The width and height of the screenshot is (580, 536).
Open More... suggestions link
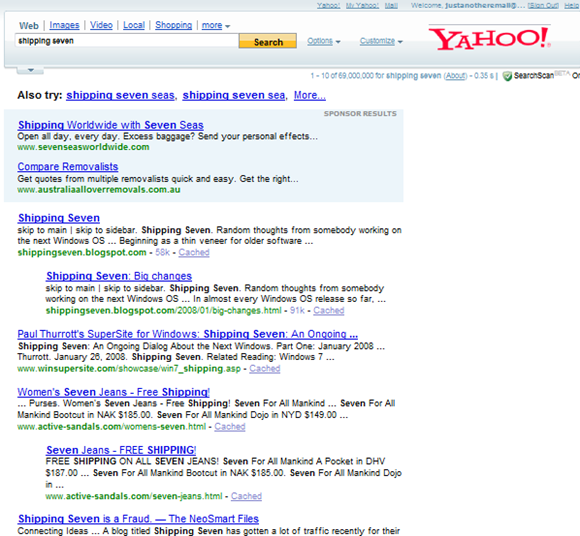tap(310, 95)
